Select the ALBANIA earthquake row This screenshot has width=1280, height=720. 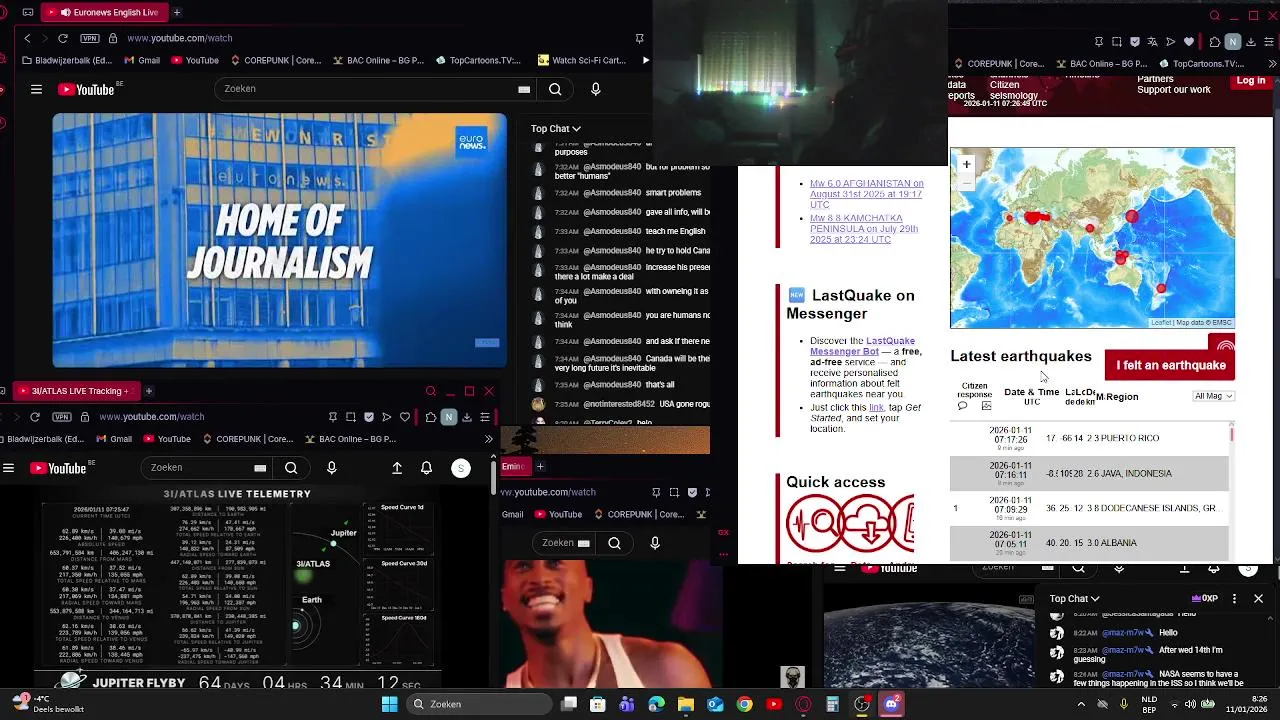point(1089,543)
